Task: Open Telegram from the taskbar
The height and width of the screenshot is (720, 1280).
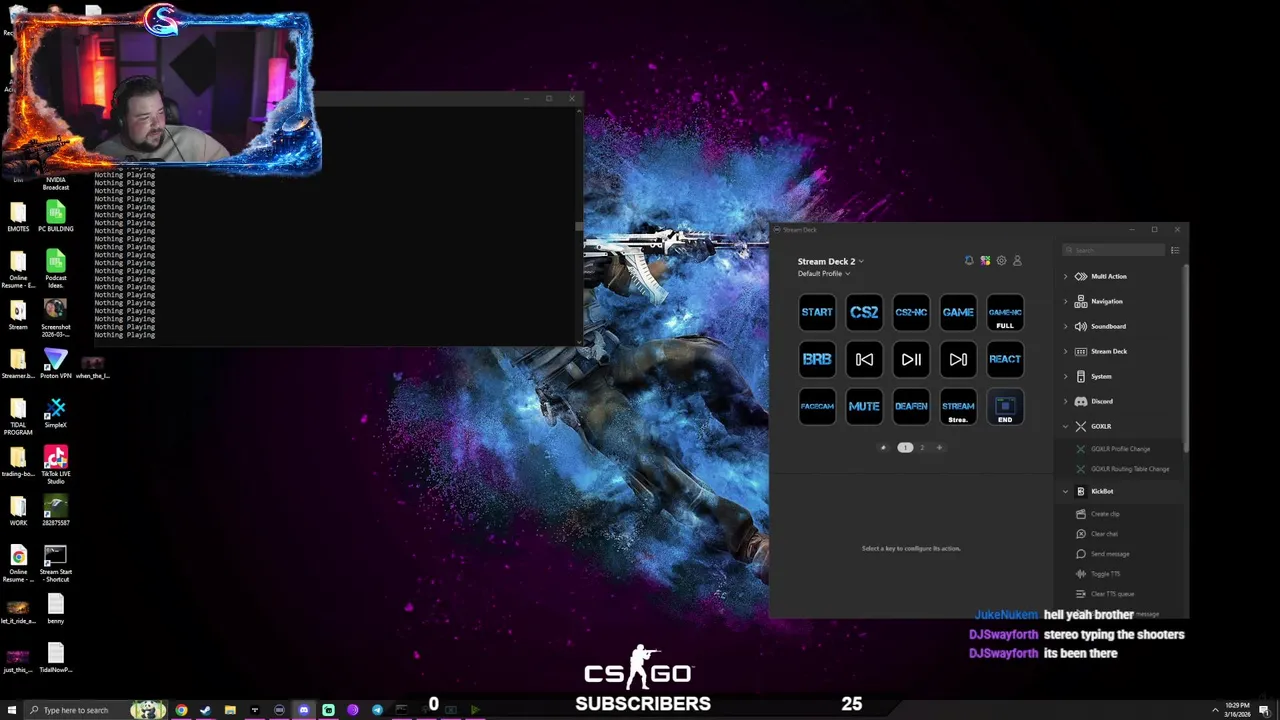Action: [x=377, y=710]
